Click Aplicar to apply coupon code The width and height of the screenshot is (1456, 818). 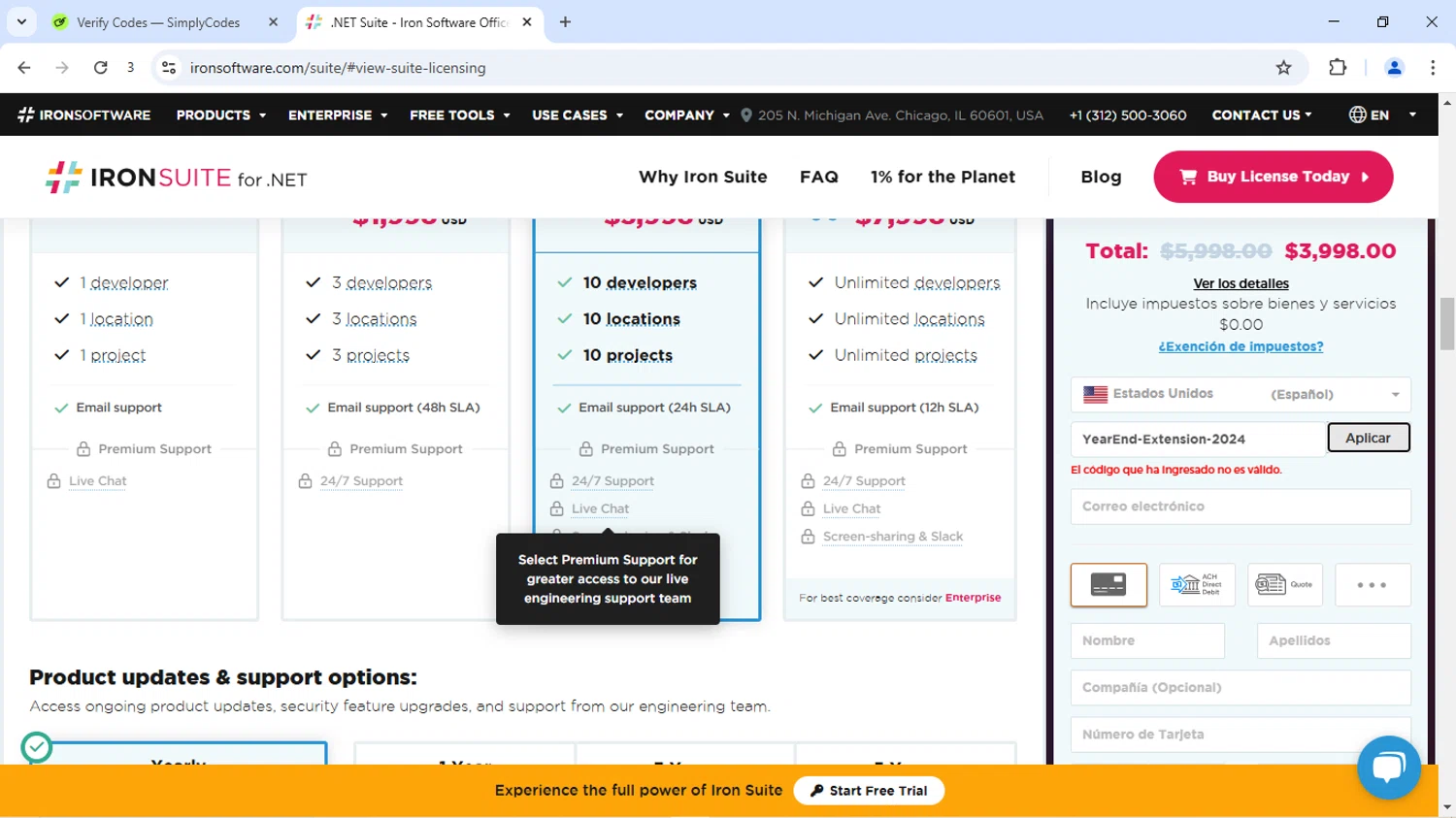[x=1368, y=438]
